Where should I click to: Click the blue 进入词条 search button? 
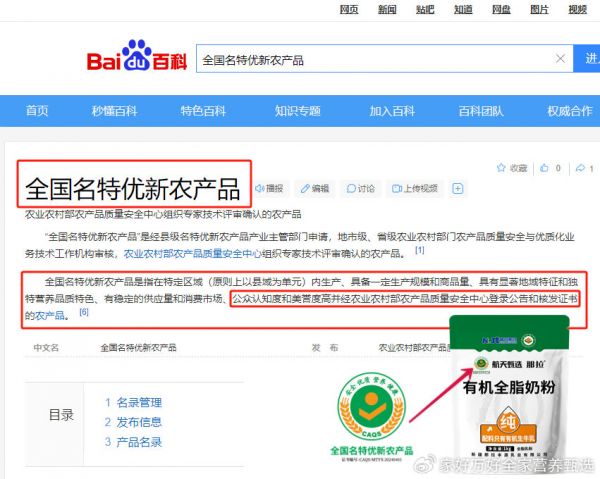(x=589, y=59)
